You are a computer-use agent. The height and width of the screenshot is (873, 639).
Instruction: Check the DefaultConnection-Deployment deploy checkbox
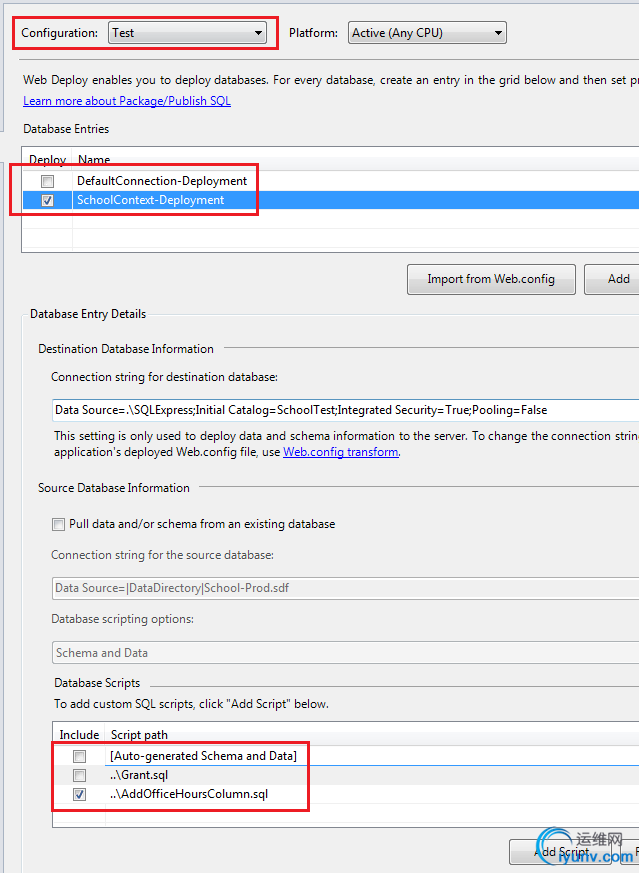[x=47, y=181]
